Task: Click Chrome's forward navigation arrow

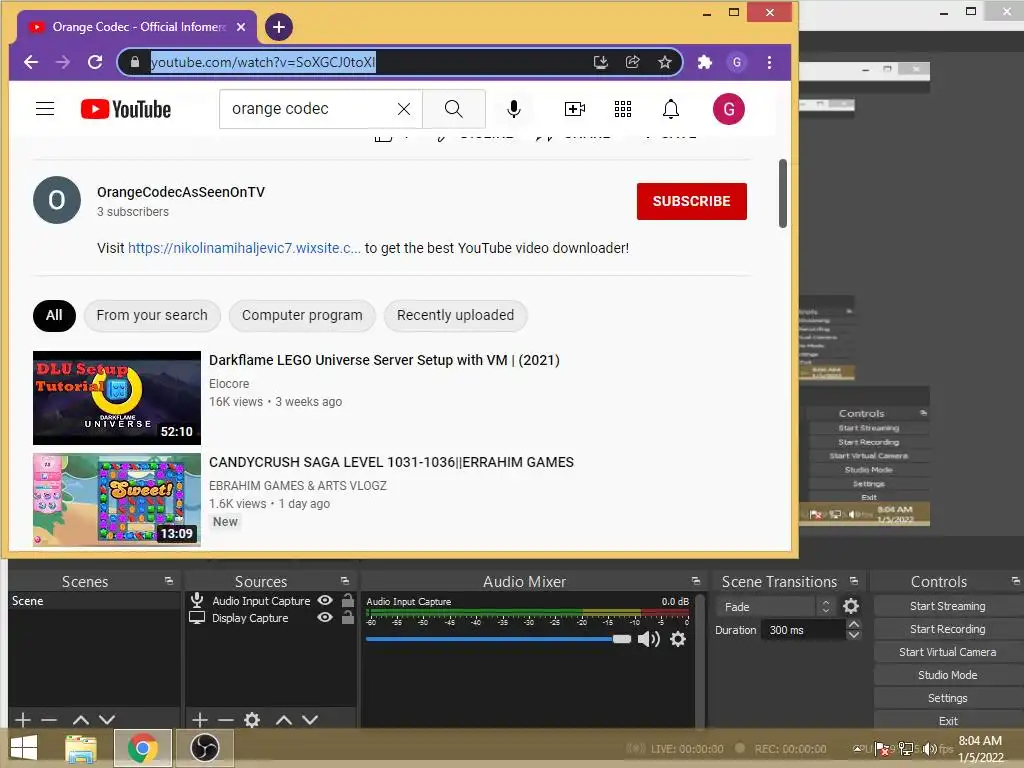Action: (x=63, y=62)
